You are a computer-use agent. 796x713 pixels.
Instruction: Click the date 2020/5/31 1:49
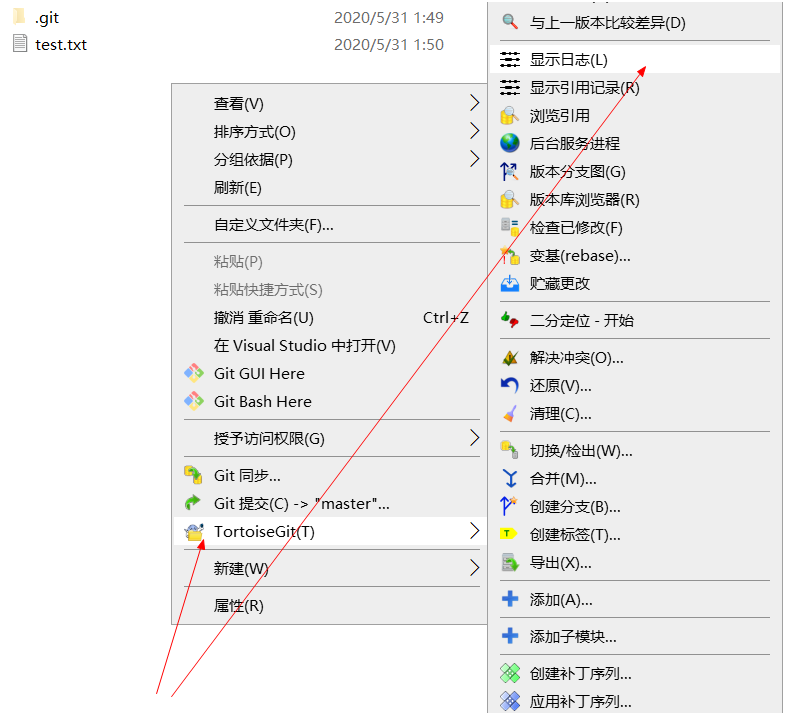point(389,18)
